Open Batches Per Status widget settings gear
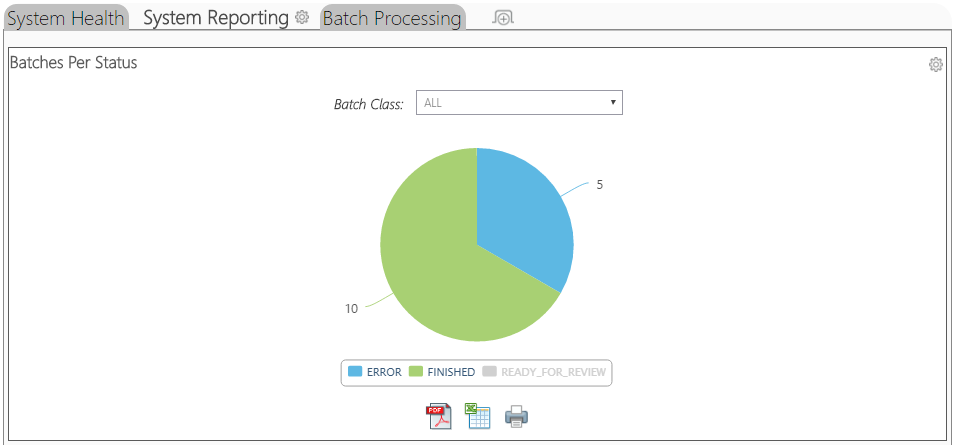 point(935,64)
